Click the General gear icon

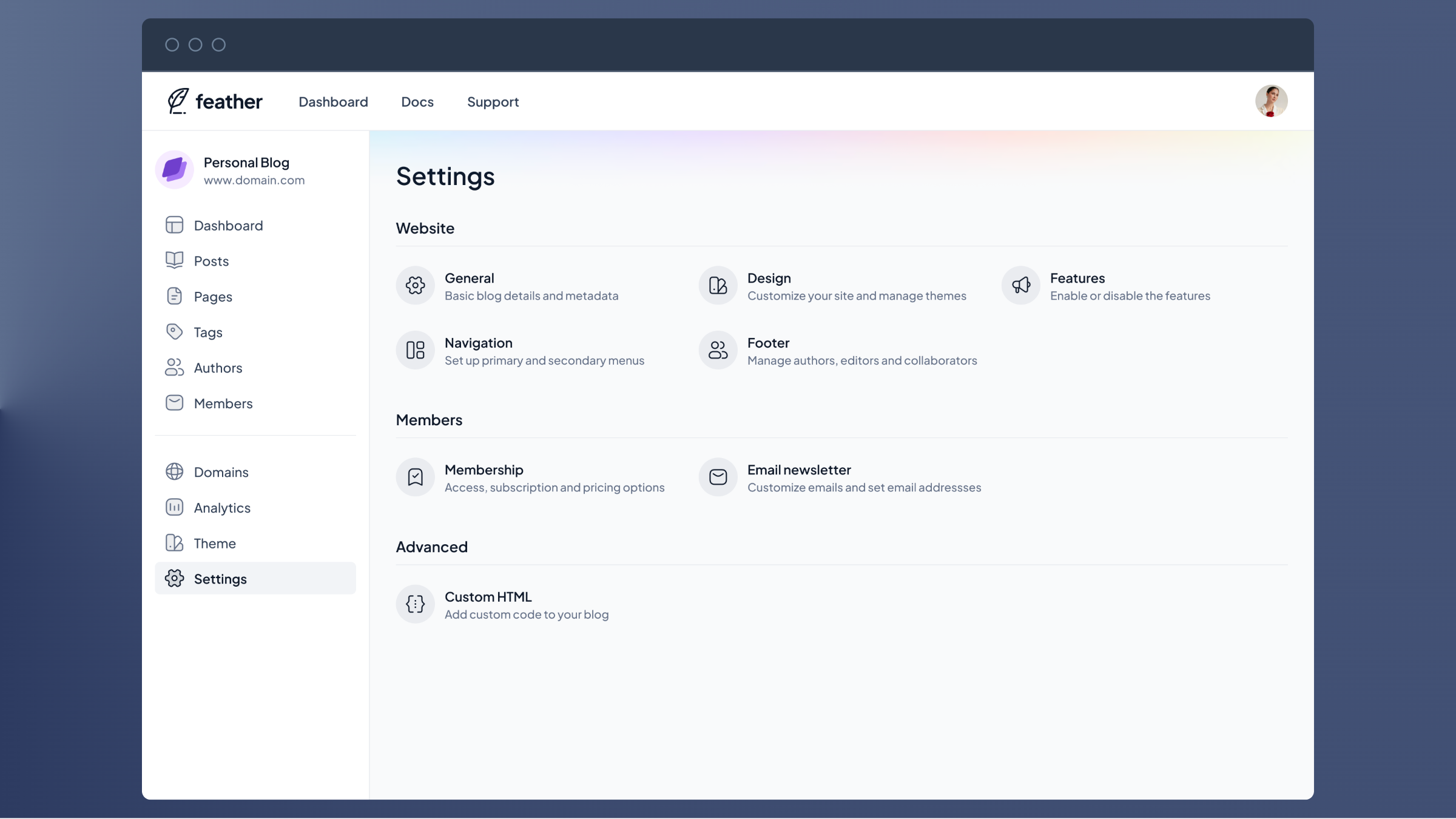click(x=415, y=285)
